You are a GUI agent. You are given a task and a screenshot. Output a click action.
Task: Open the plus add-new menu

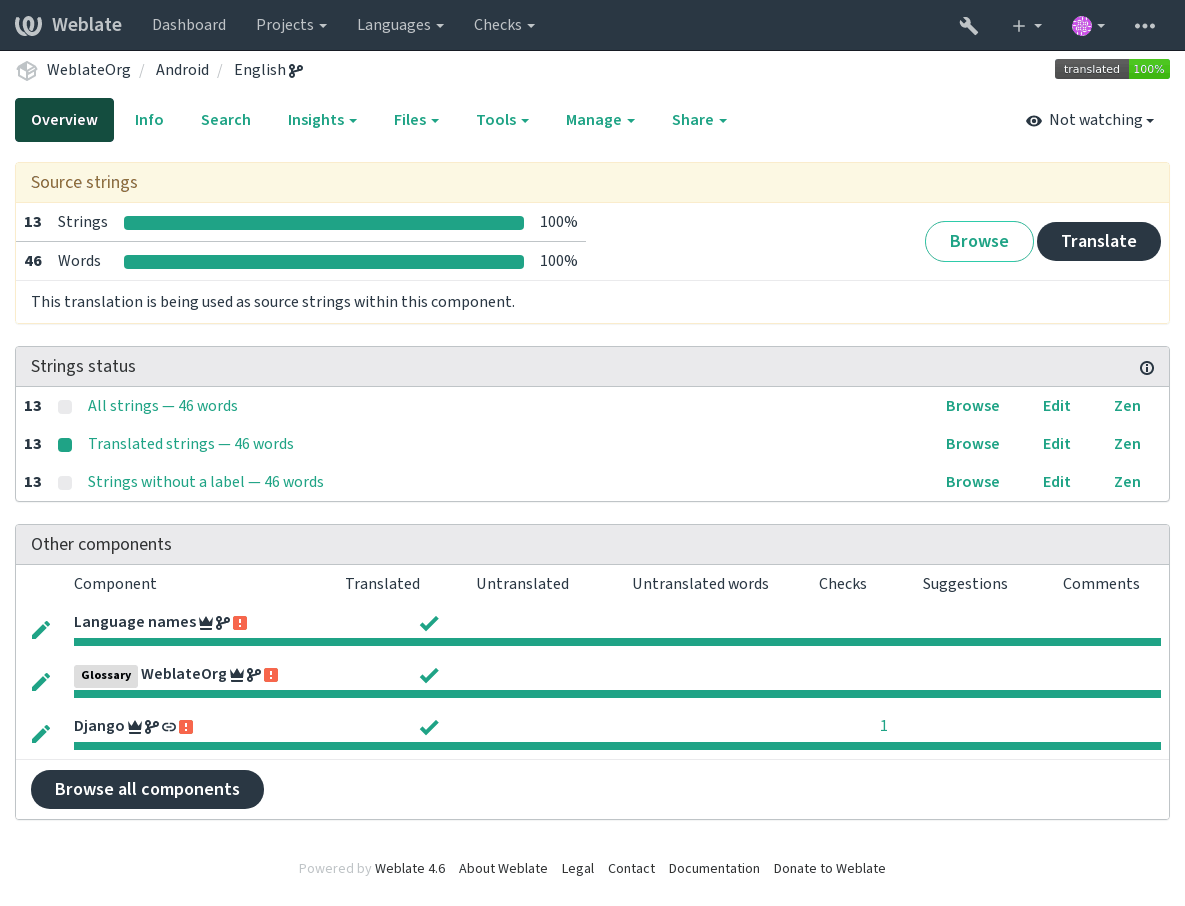(1026, 26)
